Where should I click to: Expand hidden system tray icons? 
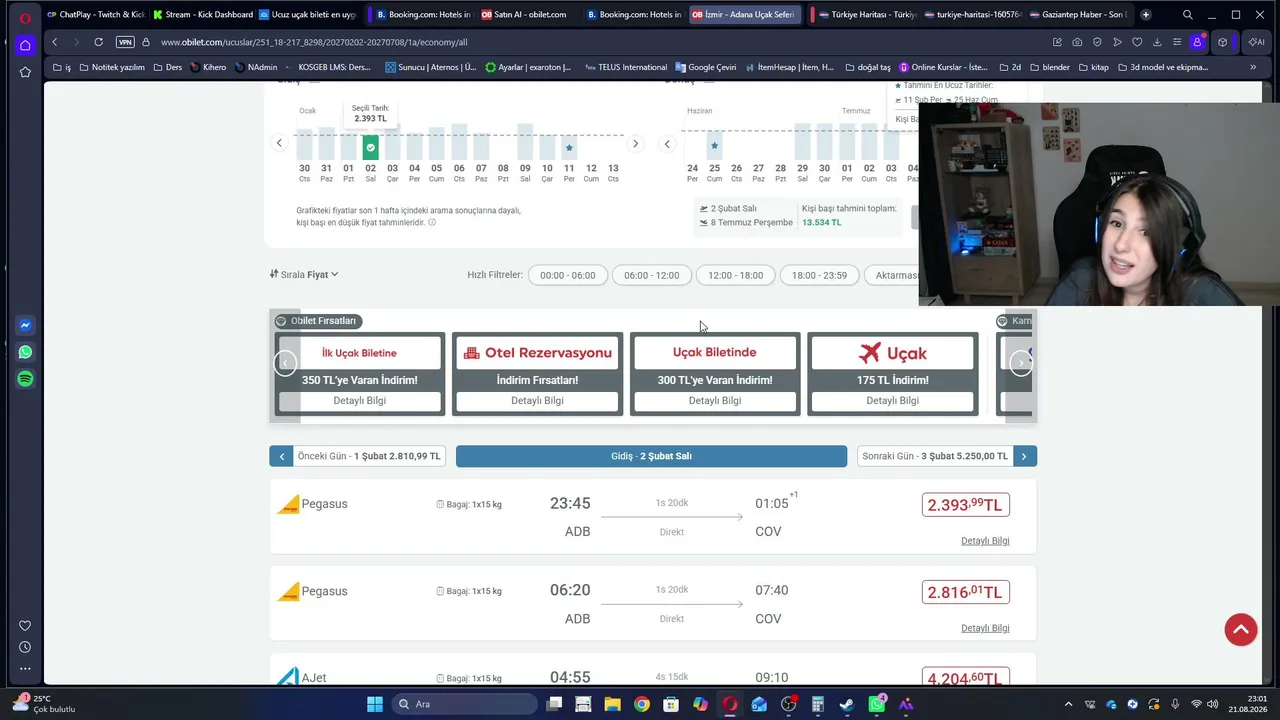pos(1068,704)
